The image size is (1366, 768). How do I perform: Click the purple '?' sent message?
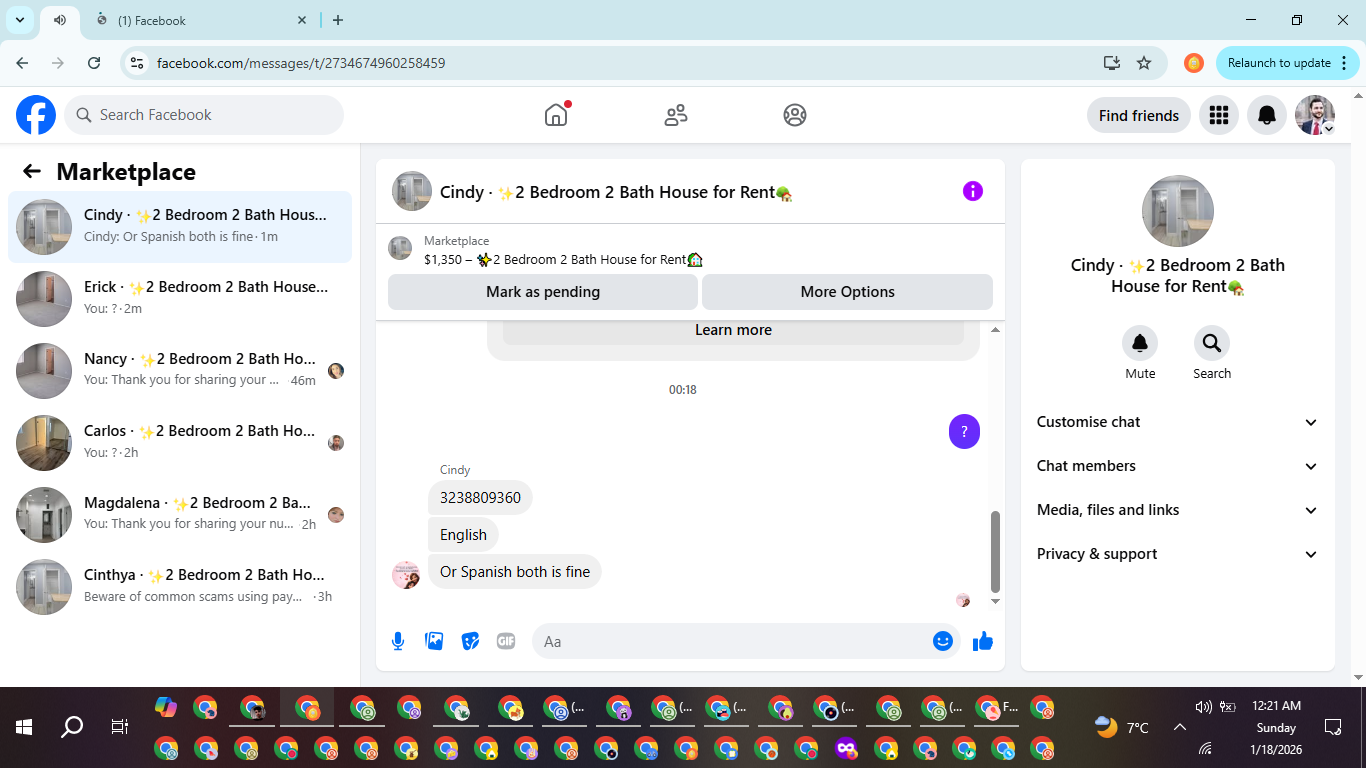(x=964, y=432)
